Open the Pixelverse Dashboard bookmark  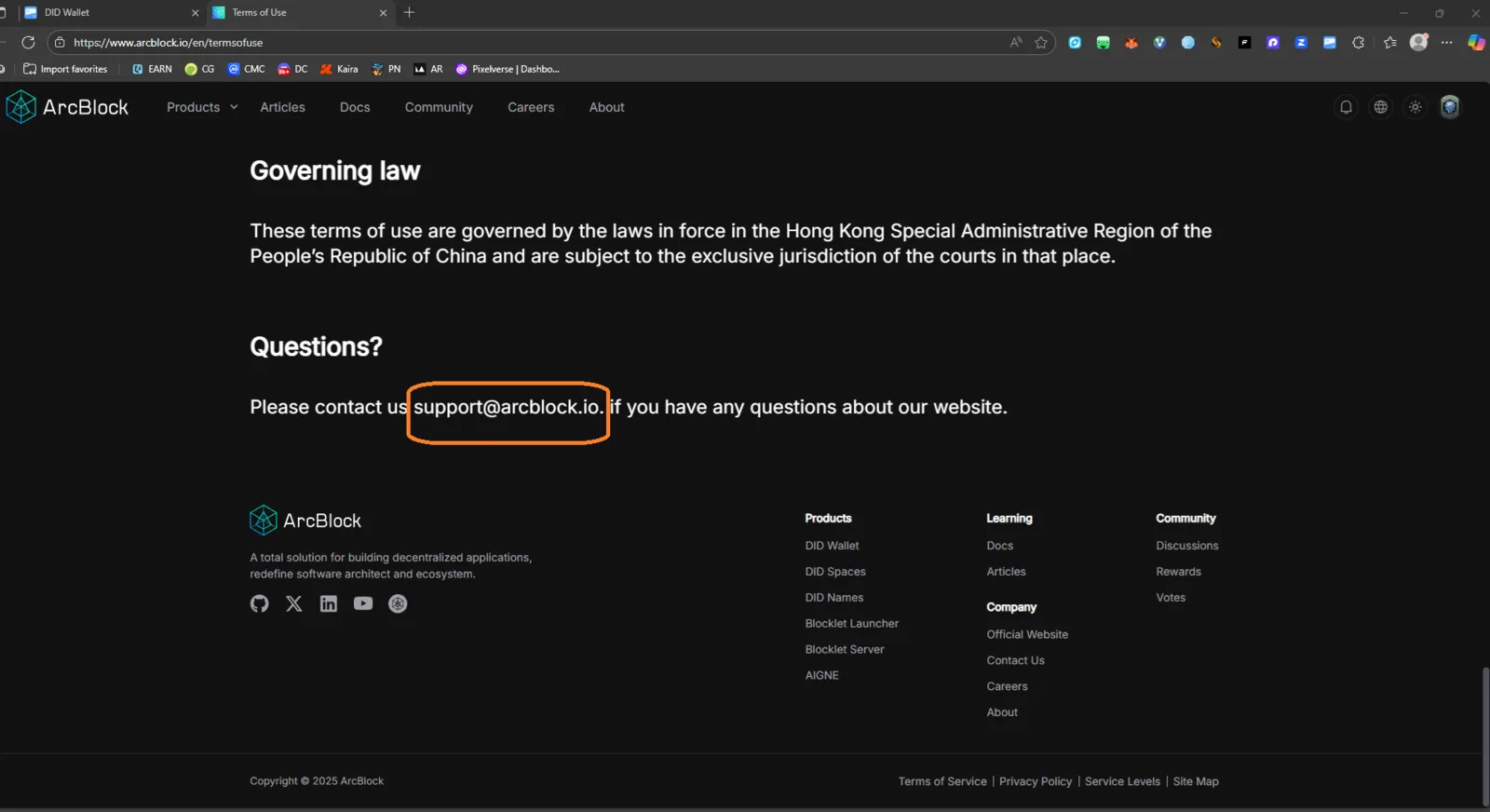tap(508, 69)
